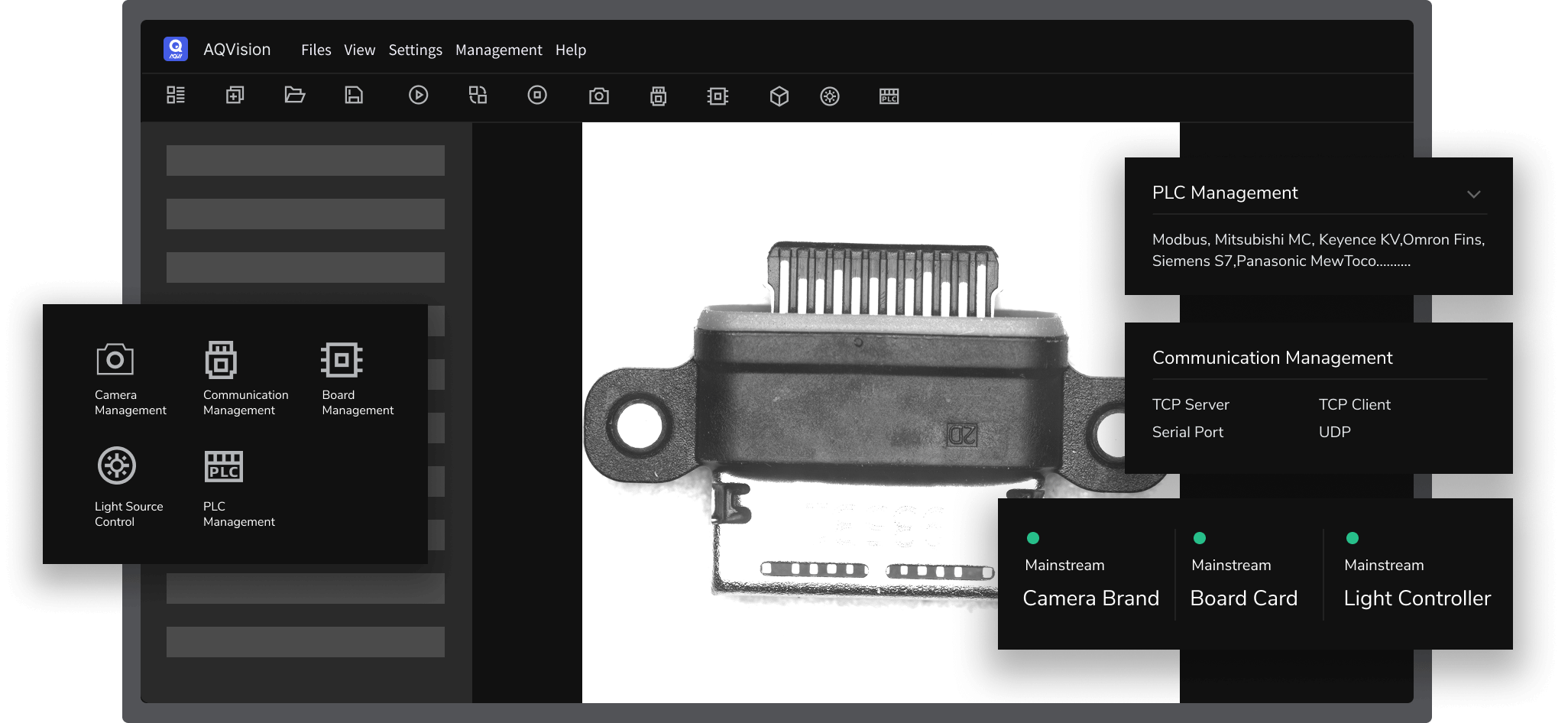Click the save disk toolbar icon

[354, 95]
